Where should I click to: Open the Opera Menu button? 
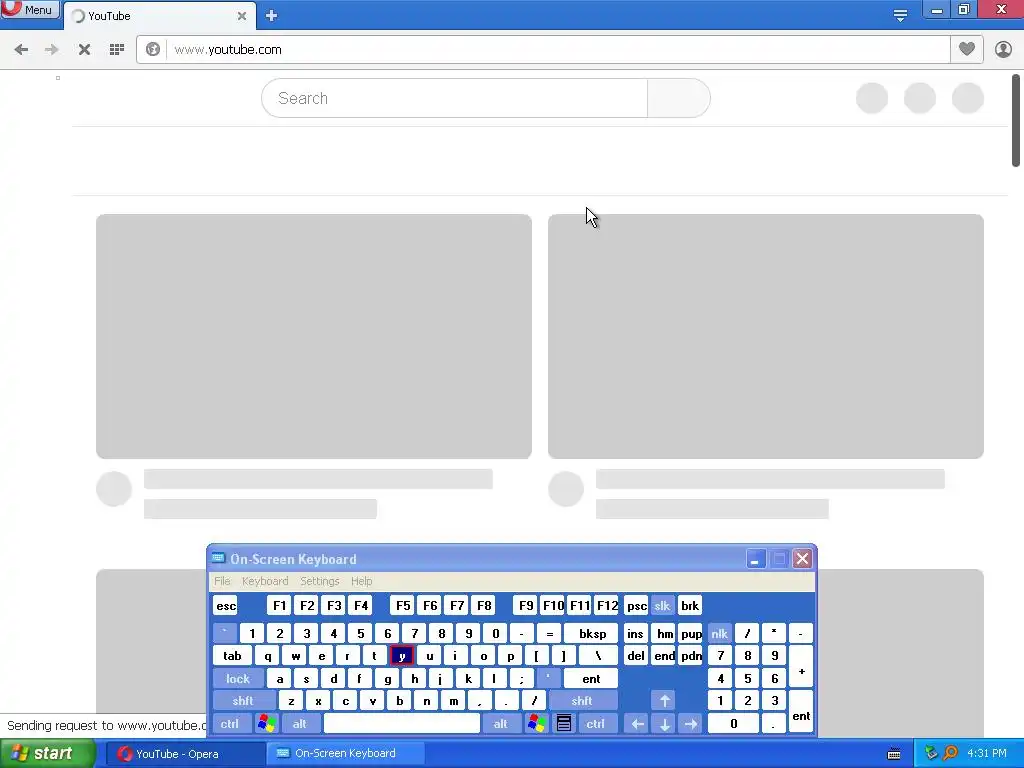click(x=29, y=10)
